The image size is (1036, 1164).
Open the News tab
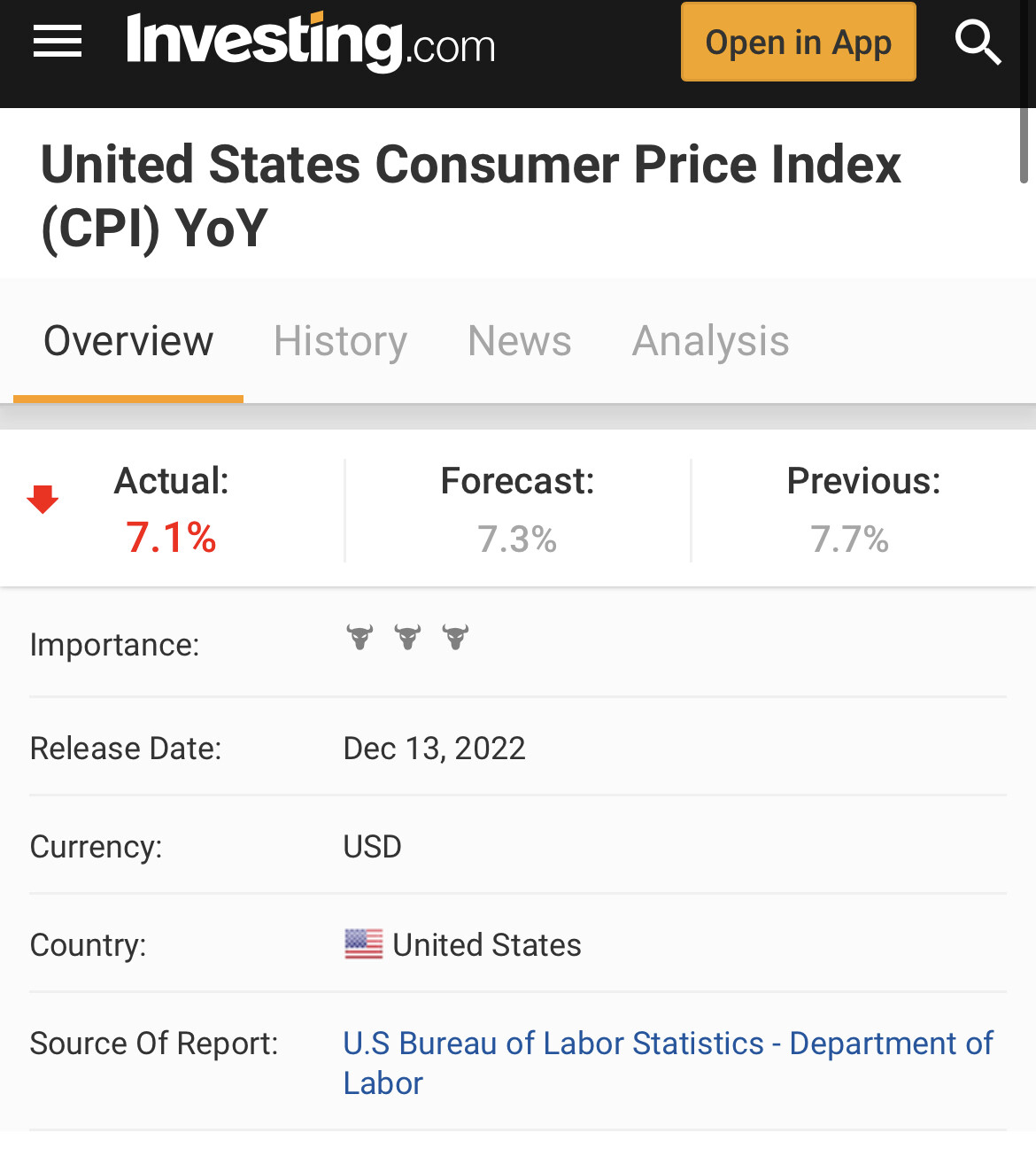point(519,341)
